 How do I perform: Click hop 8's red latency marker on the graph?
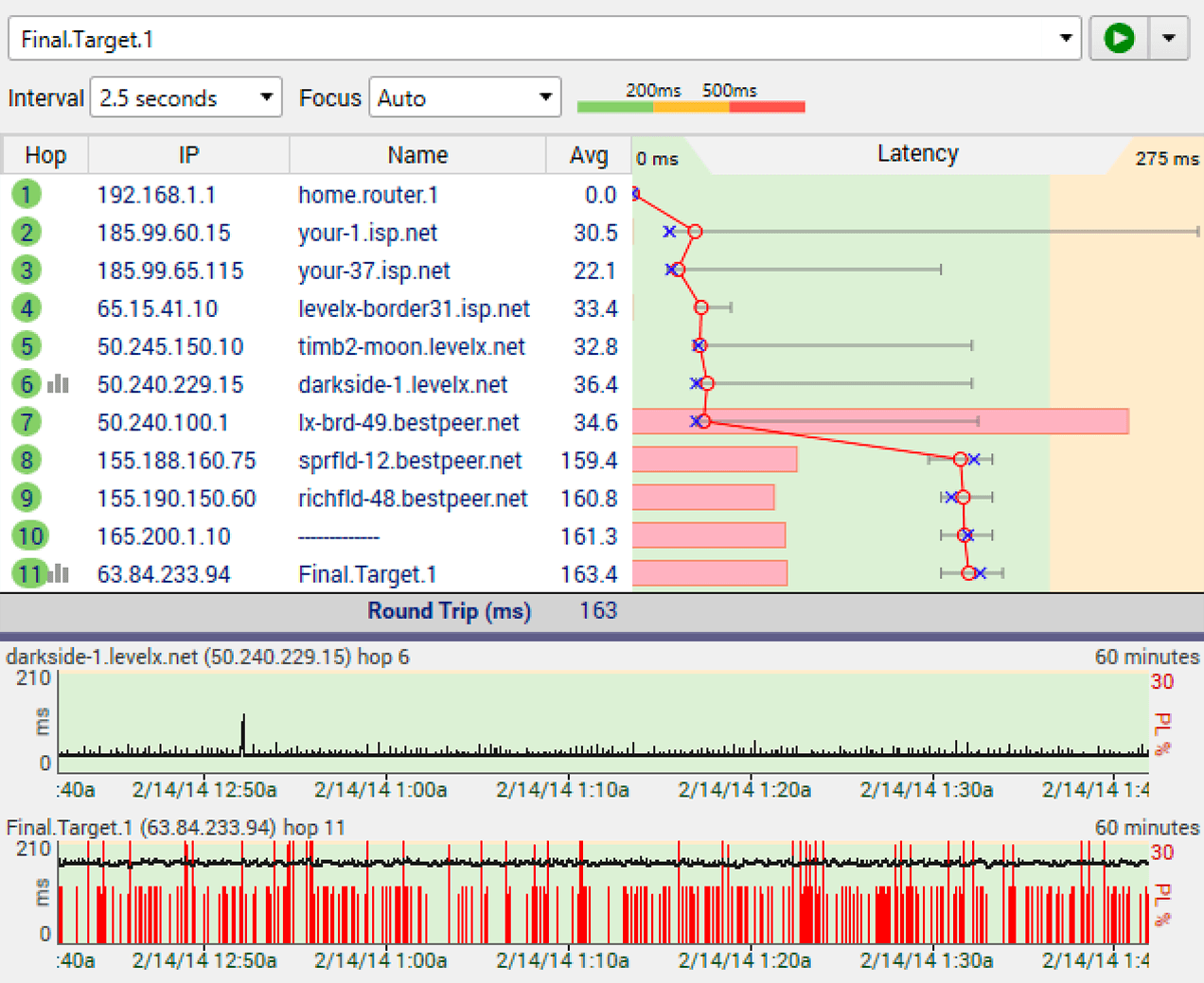961,459
